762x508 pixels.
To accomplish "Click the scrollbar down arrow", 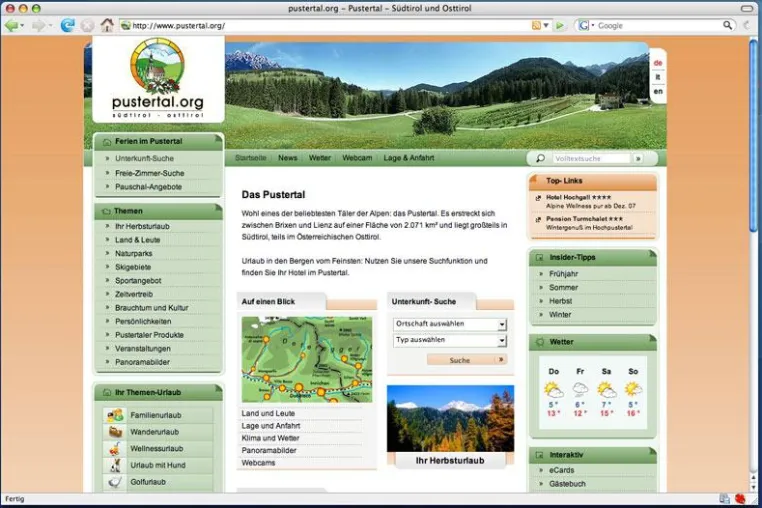I will [x=753, y=487].
